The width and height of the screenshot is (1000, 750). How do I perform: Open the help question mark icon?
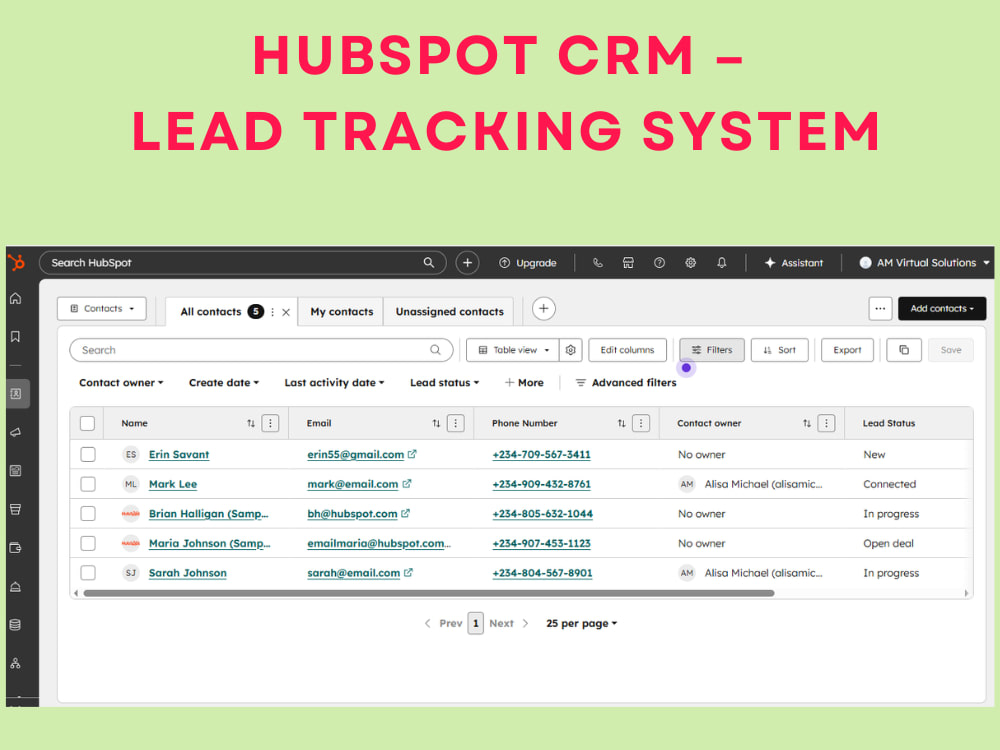tap(659, 263)
